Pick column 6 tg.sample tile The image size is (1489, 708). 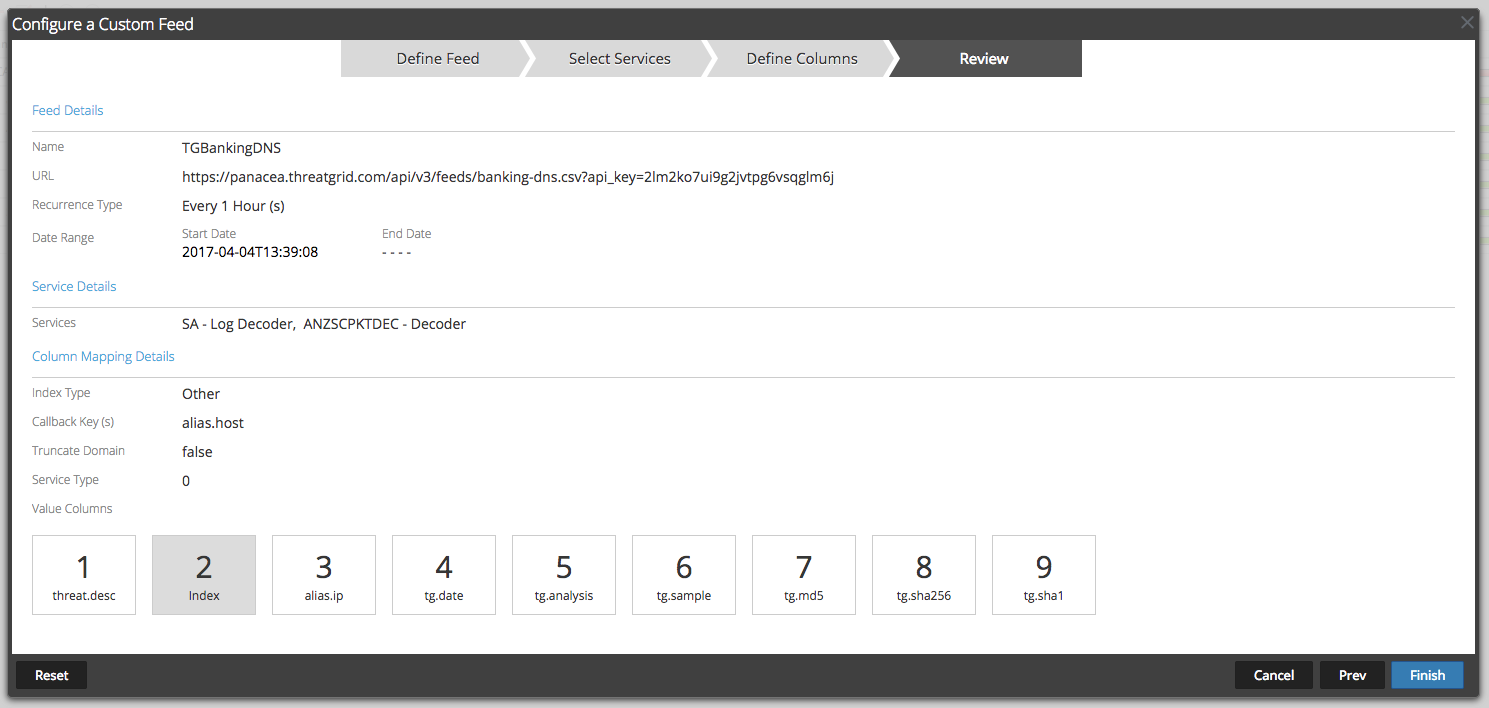pyautogui.click(x=684, y=575)
